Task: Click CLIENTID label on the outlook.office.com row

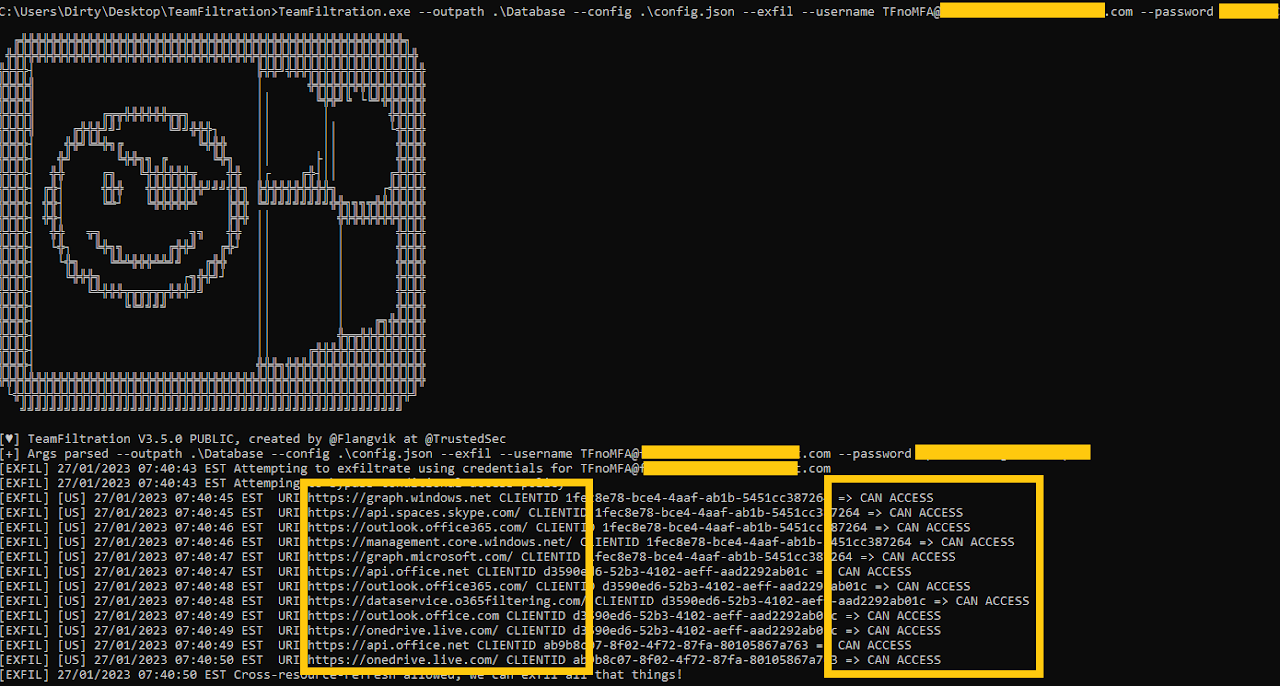Action: pos(536,616)
